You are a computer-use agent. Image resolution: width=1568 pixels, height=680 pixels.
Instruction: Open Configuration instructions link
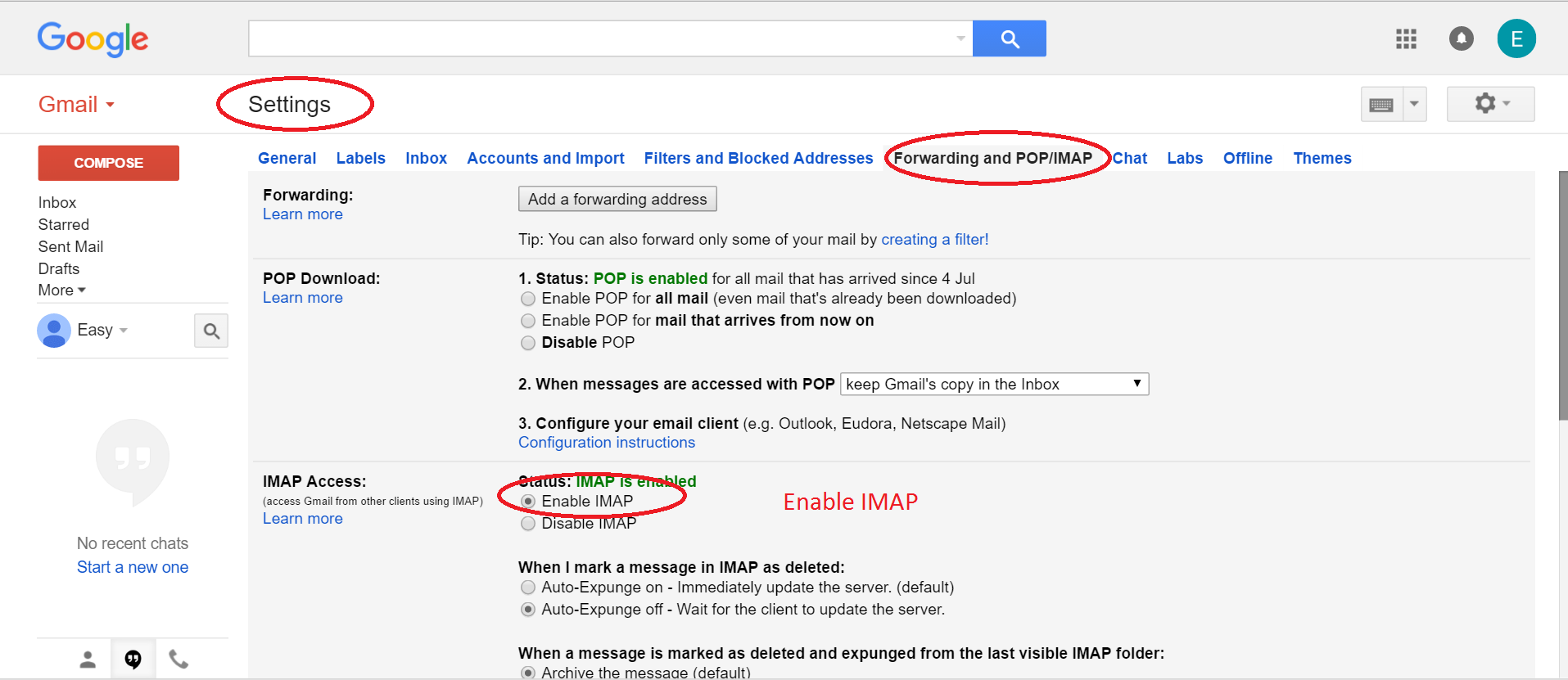[x=607, y=443]
